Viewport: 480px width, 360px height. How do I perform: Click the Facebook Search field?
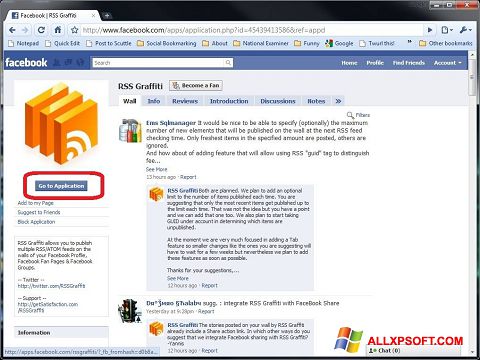click(x=158, y=63)
